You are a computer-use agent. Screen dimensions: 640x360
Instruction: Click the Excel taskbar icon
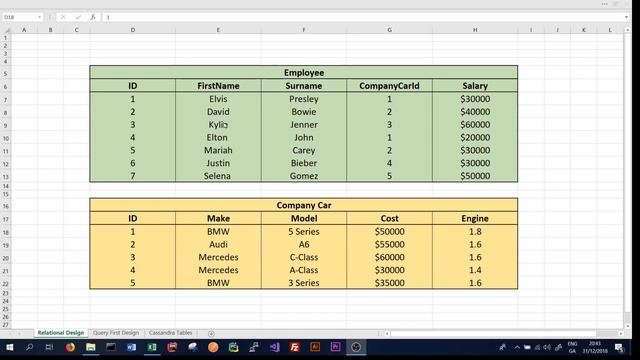pyautogui.click(x=152, y=347)
